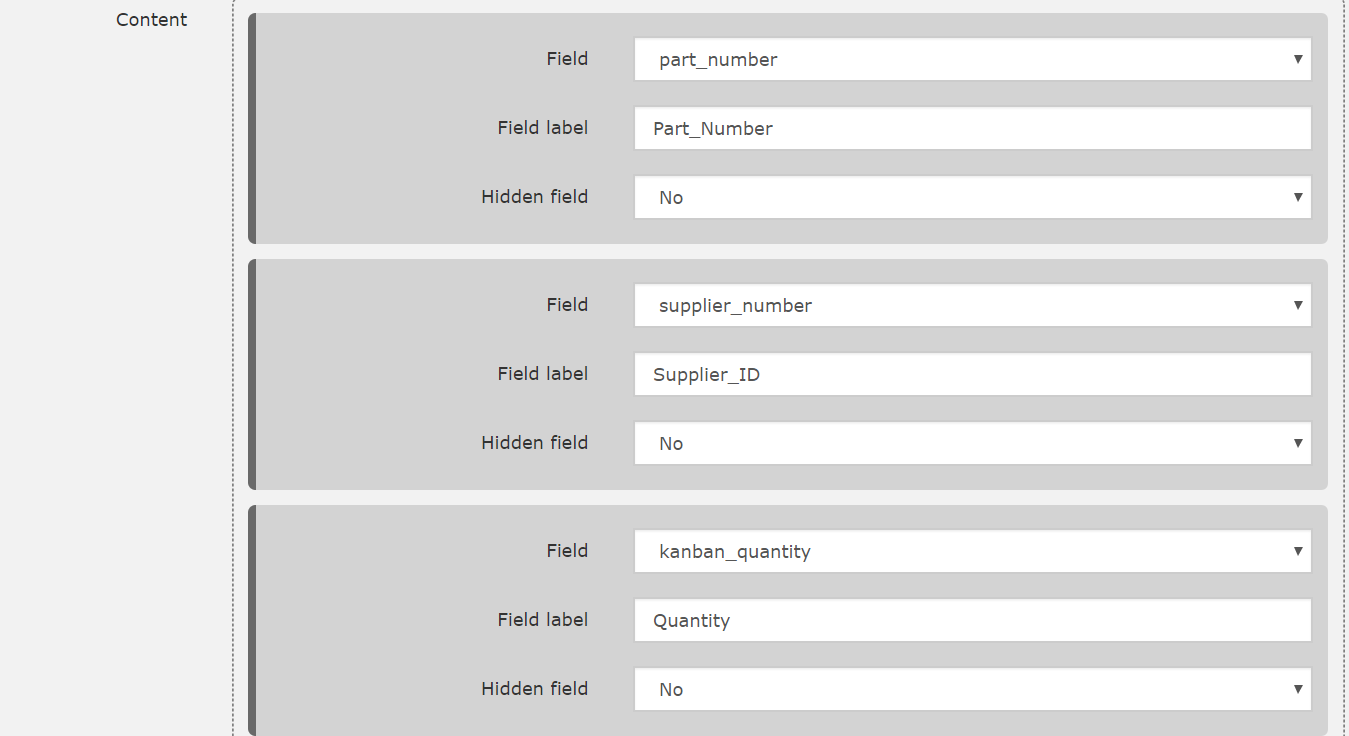Open the kanban_quantity Field dropdown

pyautogui.click(x=972, y=552)
